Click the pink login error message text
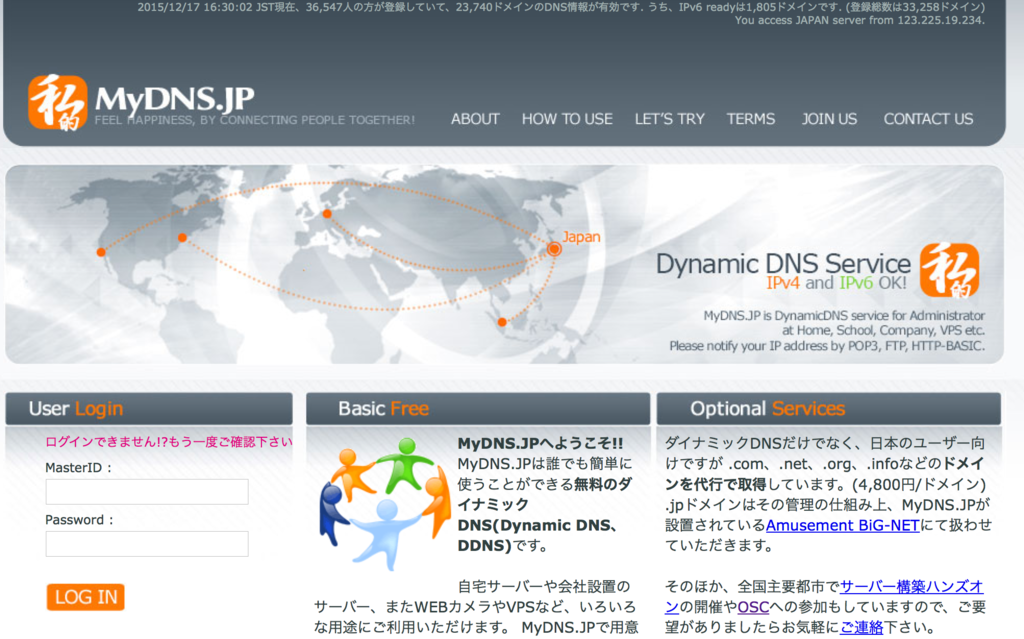Viewport: 1024px width, 639px height. tap(168, 442)
